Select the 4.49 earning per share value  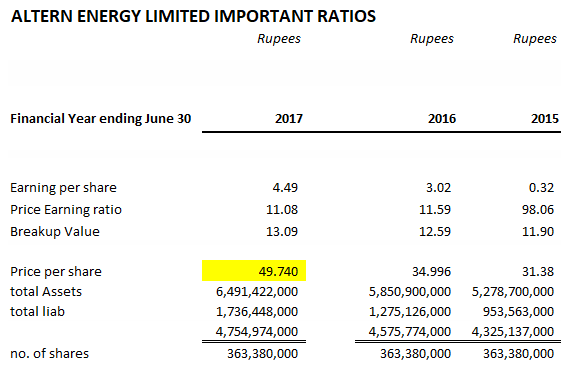(285, 188)
